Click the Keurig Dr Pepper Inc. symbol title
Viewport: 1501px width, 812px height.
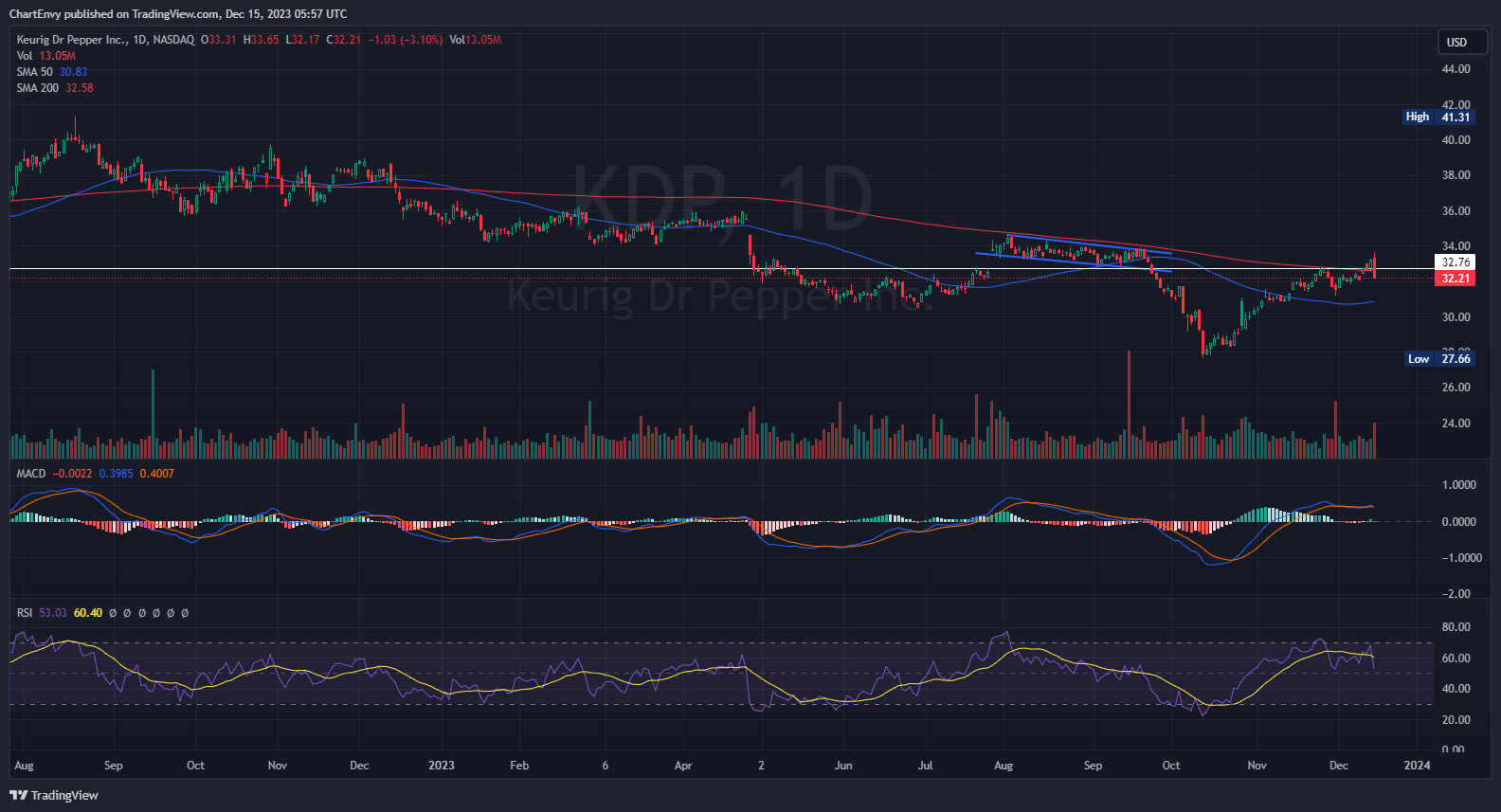[72, 40]
